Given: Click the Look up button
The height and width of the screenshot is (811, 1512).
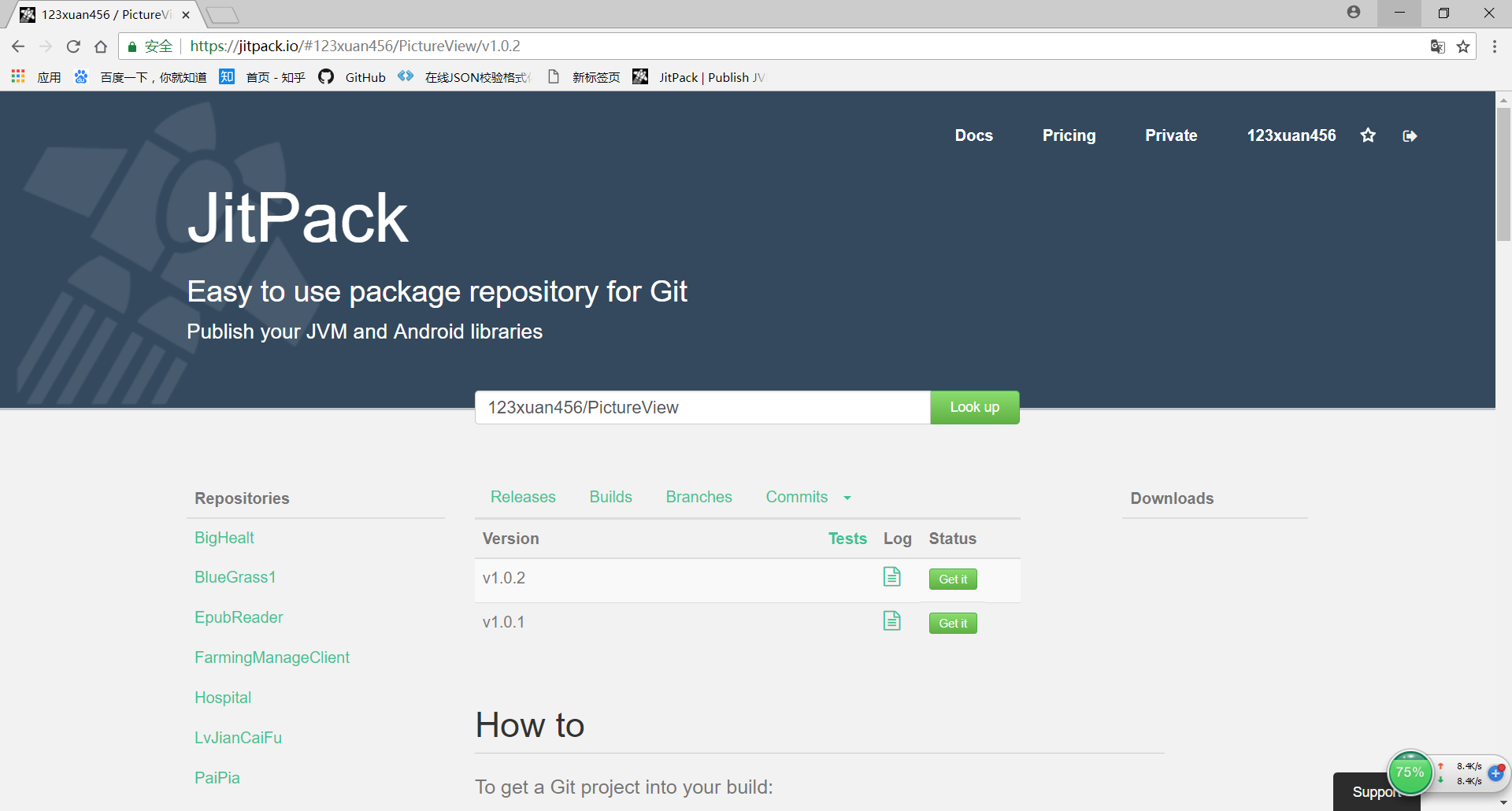Looking at the screenshot, I should [x=975, y=407].
